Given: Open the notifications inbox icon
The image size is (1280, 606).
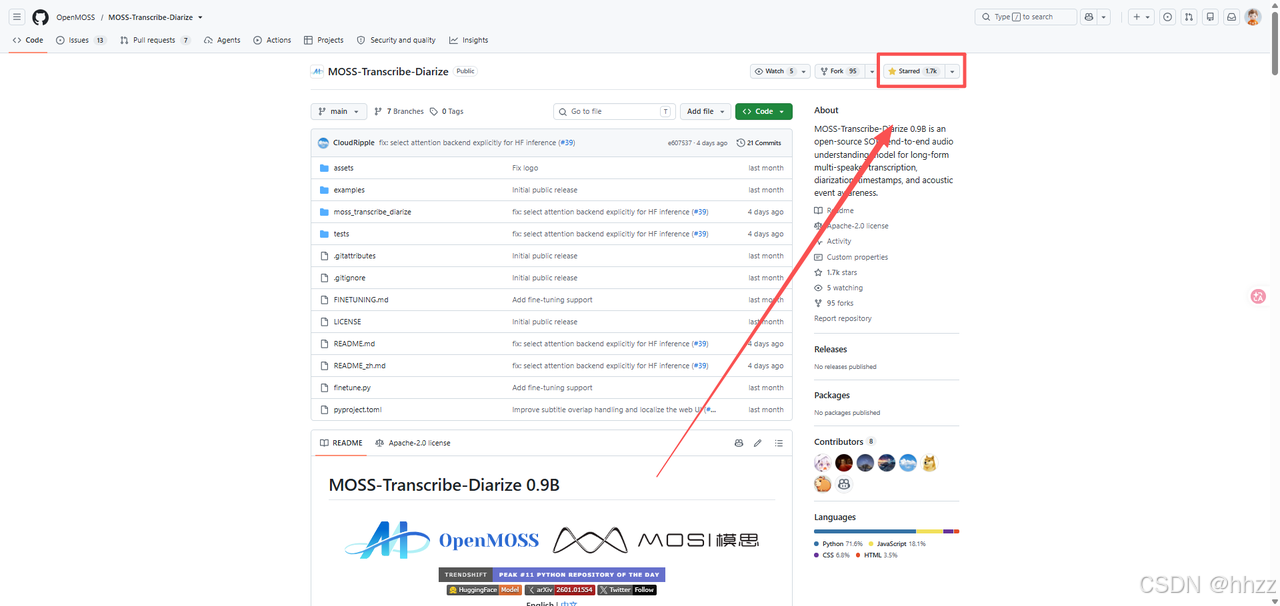Looking at the screenshot, I should point(1232,17).
